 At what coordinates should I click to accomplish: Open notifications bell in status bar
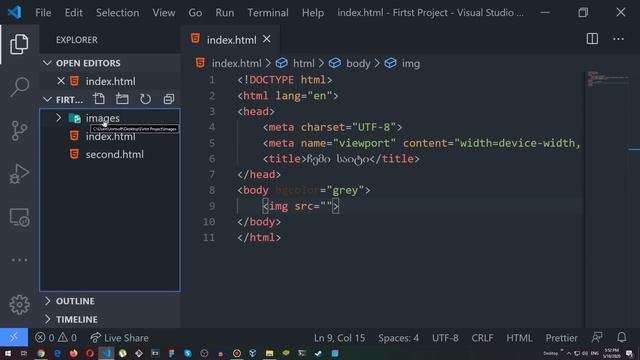coord(622,337)
